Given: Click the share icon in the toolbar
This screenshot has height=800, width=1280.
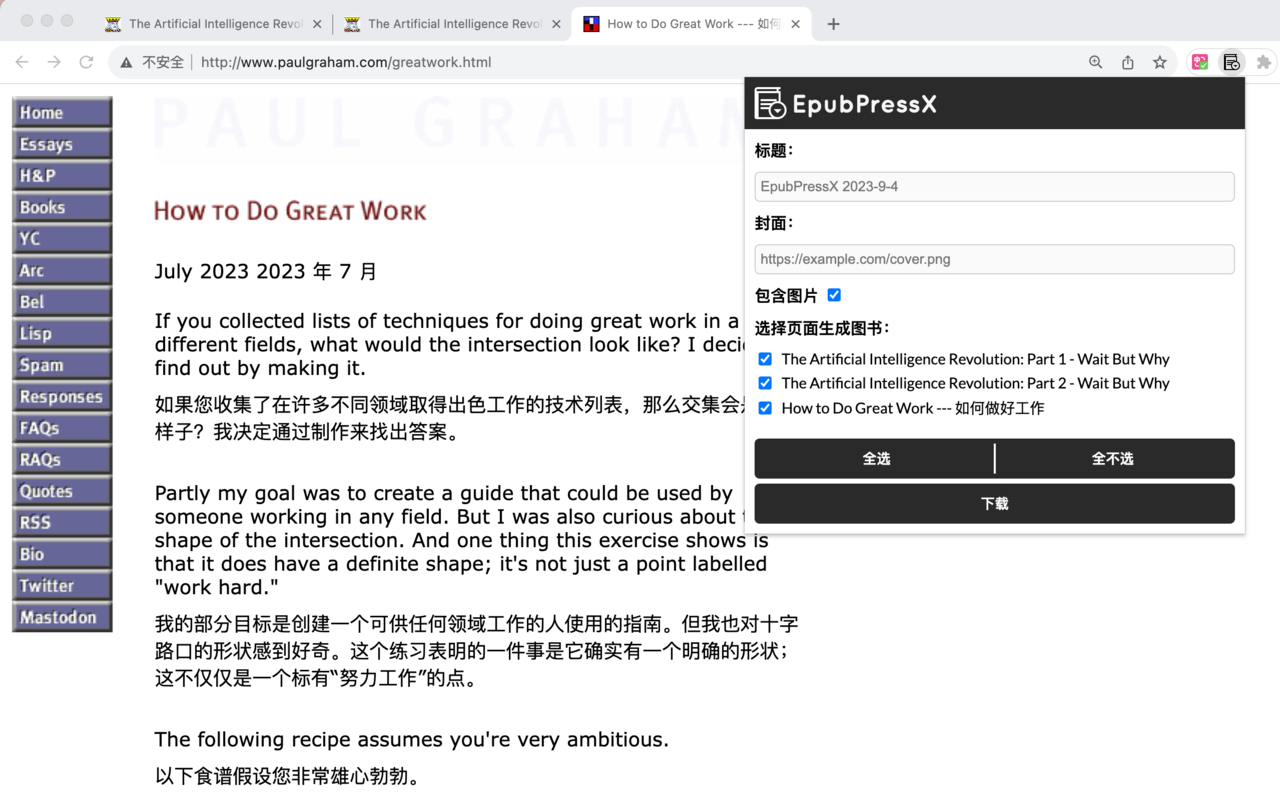Looking at the screenshot, I should tap(1127, 61).
